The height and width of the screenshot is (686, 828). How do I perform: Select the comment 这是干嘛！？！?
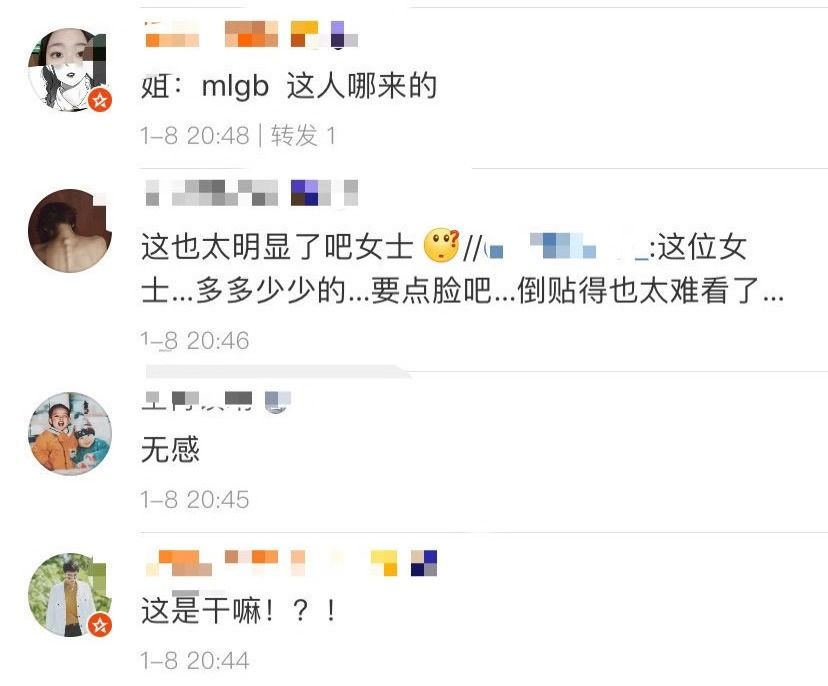[x=238, y=611]
